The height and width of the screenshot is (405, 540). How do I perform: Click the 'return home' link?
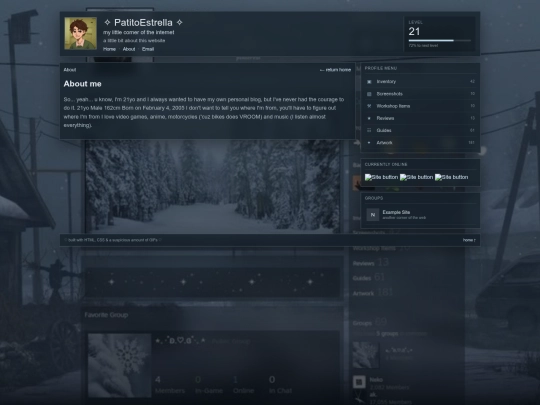click(335, 70)
